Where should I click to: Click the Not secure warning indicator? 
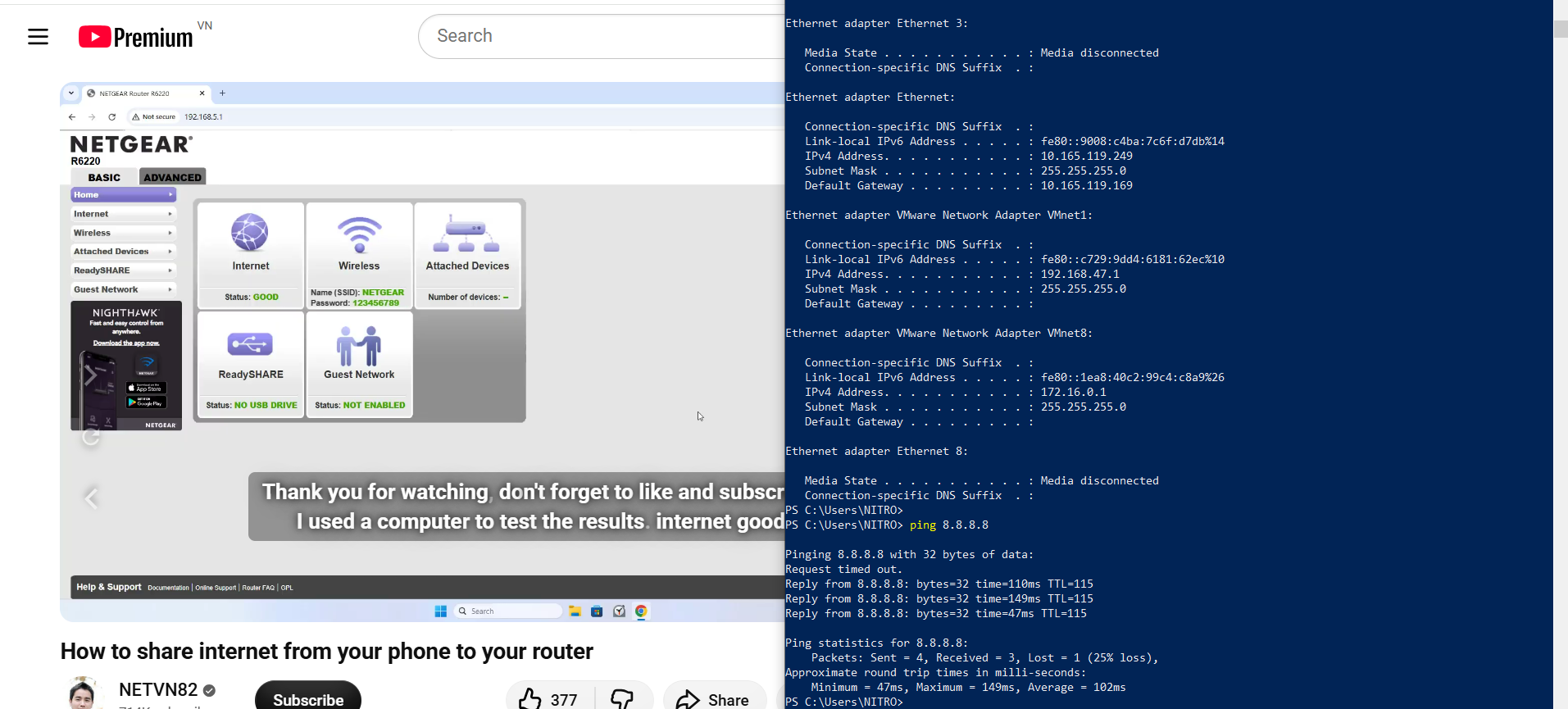click(x=154, y=117)
